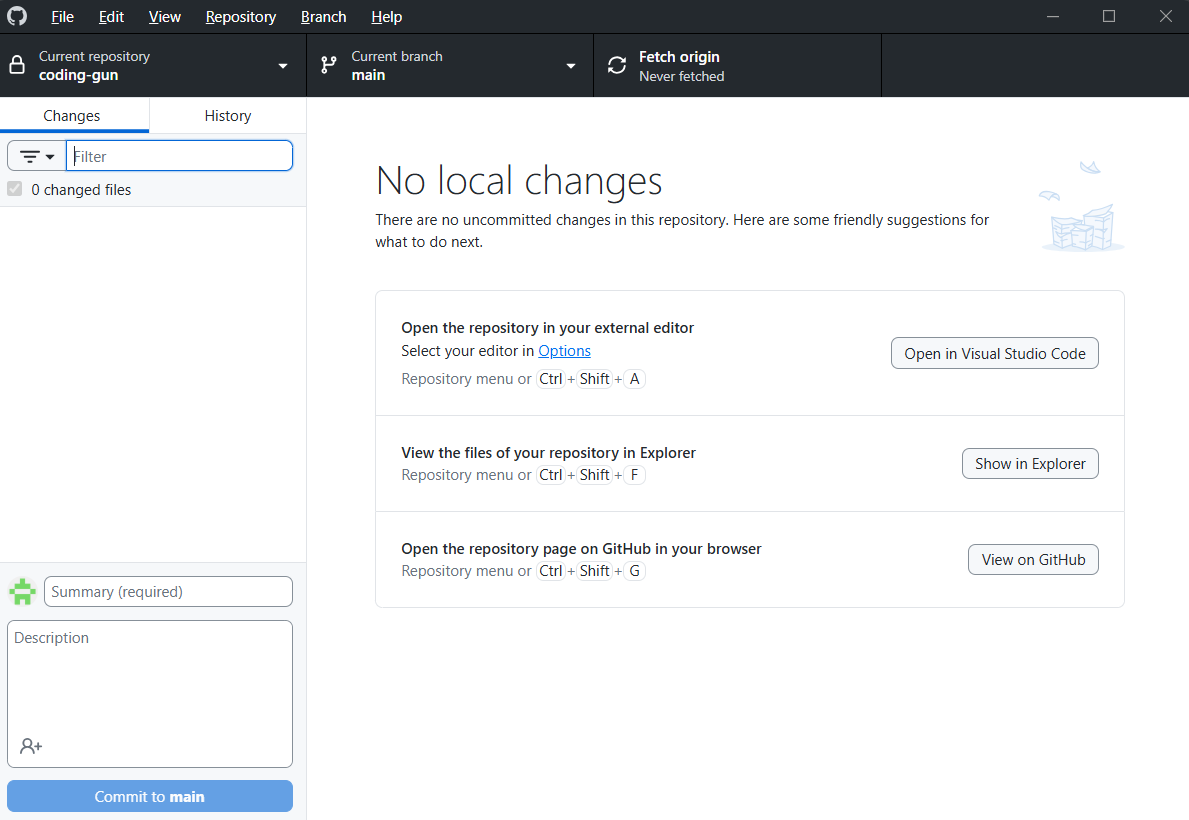Minimize the GitHub Desktop window
Screen dimensions: 1189x820
(1053, 16)
